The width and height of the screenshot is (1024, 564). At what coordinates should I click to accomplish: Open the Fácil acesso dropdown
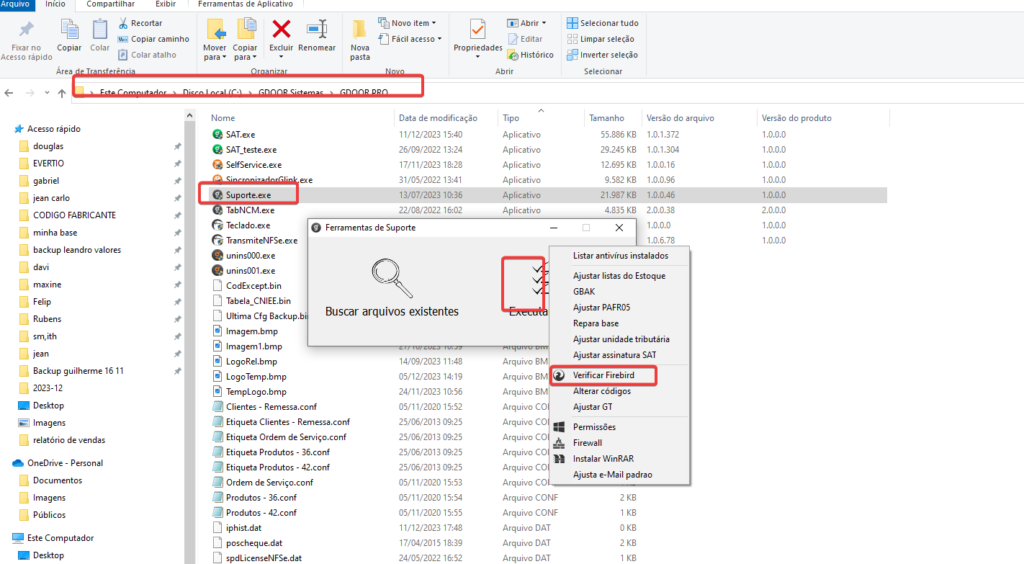[413, 39]
